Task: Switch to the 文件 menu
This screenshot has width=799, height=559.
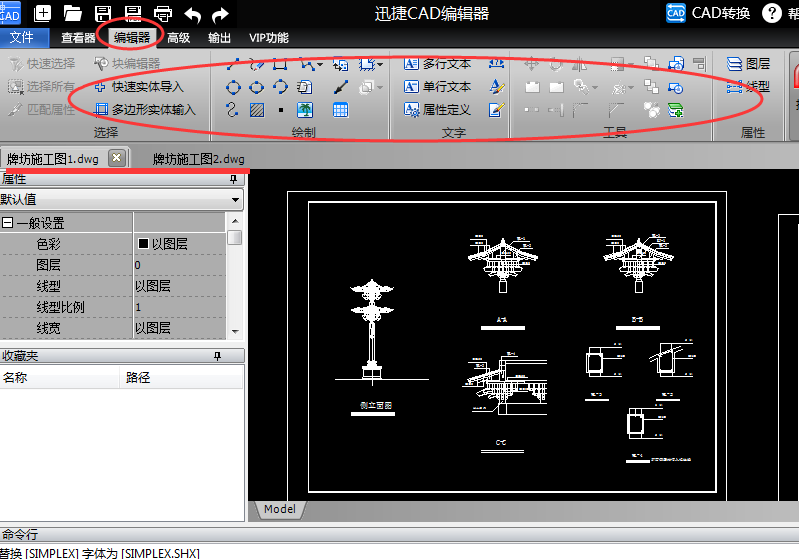Action: pos(22,38)
